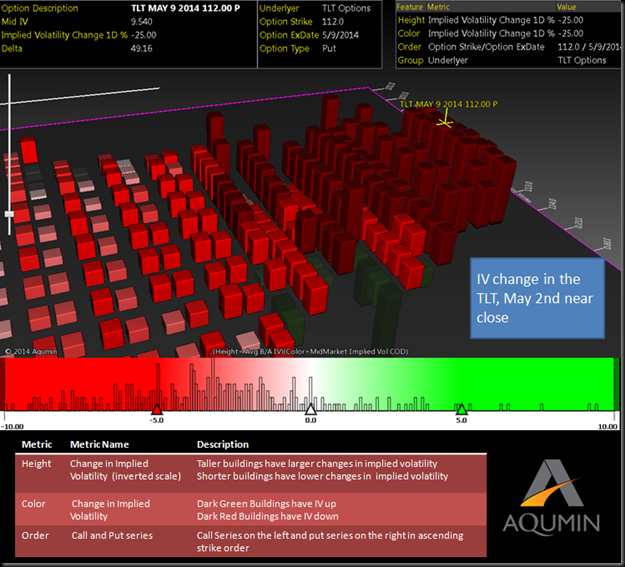Screen dimensions: 625x567
Task: Select the Order feature row
Action: point(508,47)
